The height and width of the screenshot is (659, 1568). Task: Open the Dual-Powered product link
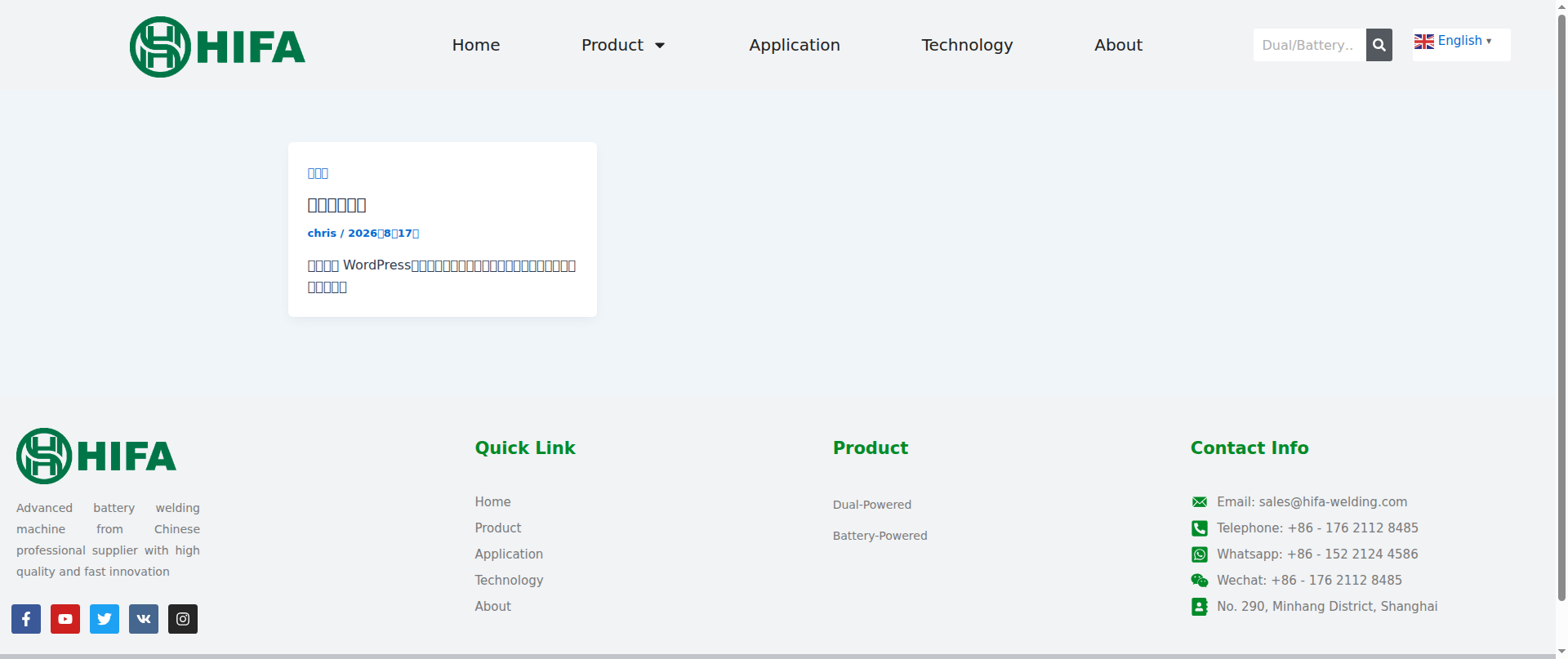click(872, 505)
